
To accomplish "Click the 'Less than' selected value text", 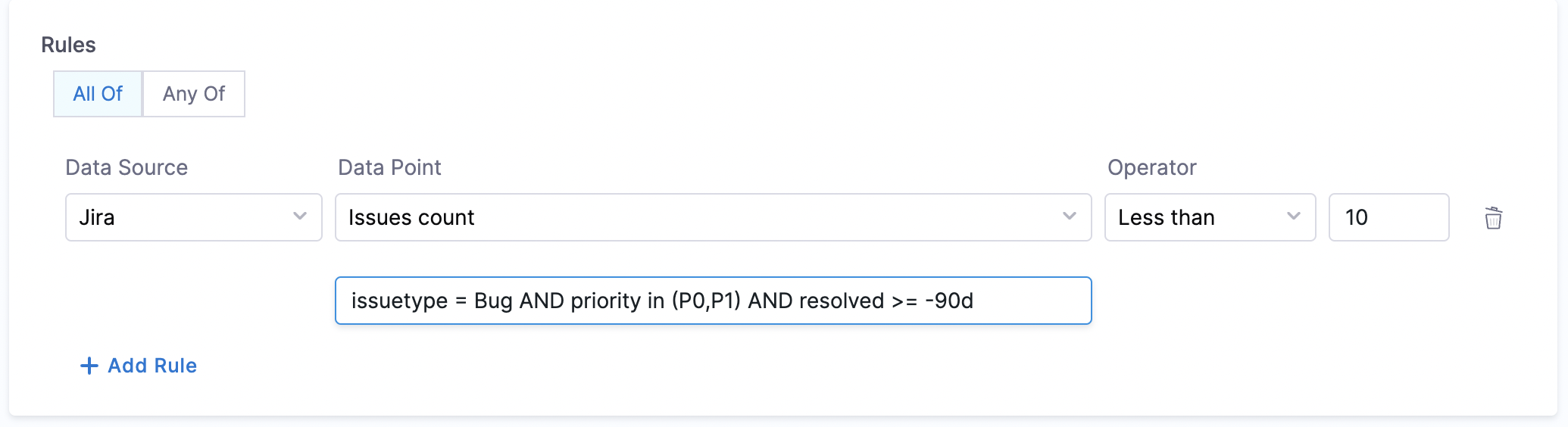I will 1166,218.
